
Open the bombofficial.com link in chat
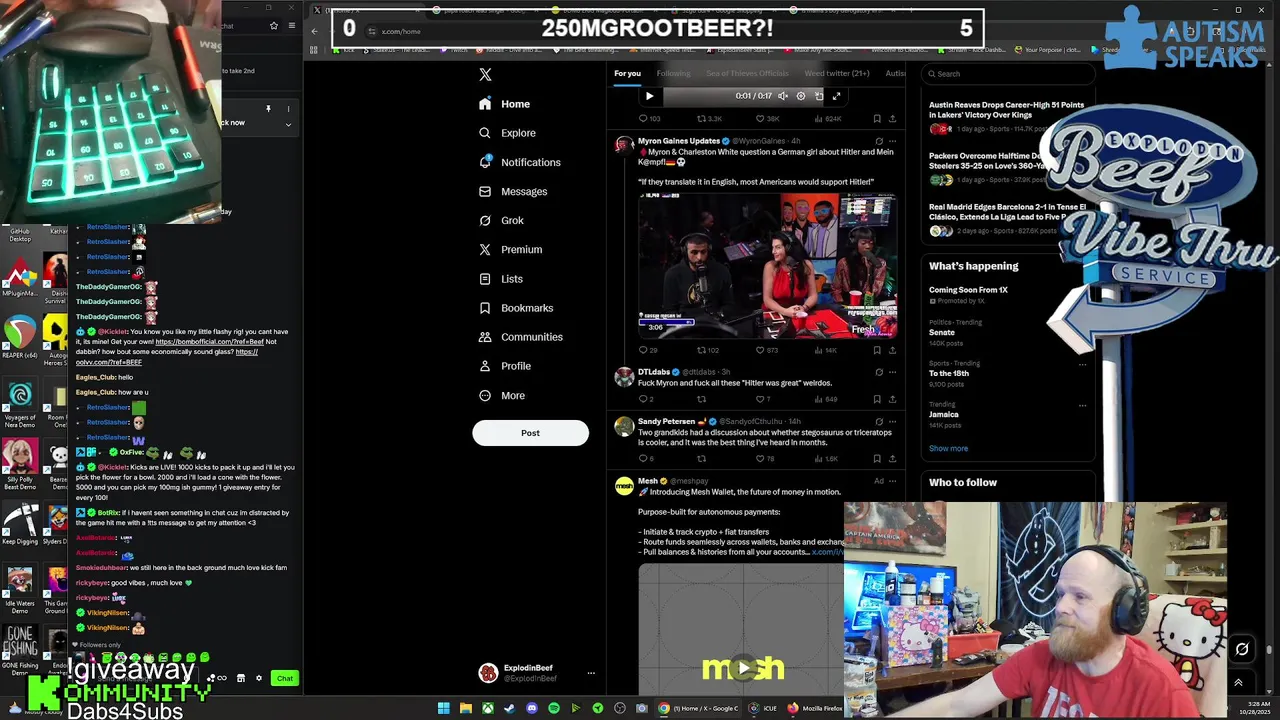(210, 342)
